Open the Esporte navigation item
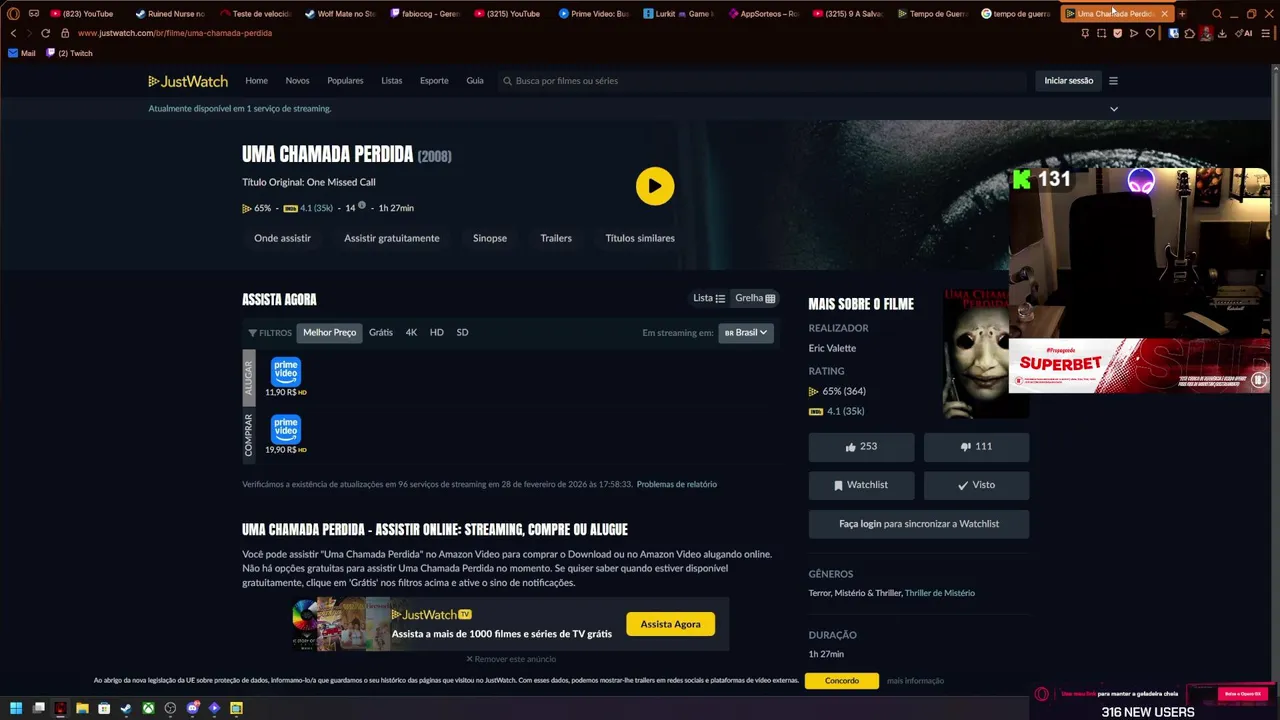Image resolution: width=1280 pixels, height=720 pixels. [434, 81]
